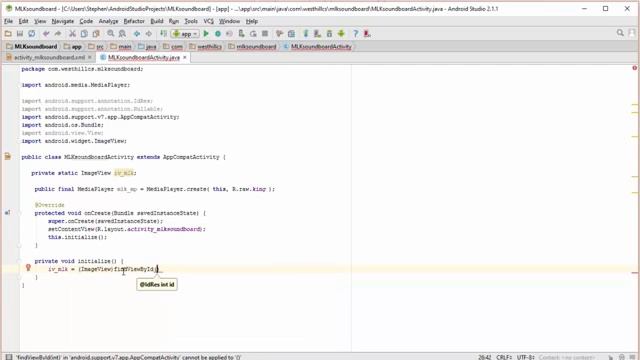Click the 26:42 cursor position in status bar
Viewport: 640px width, 360px height.
pos(484,357)
